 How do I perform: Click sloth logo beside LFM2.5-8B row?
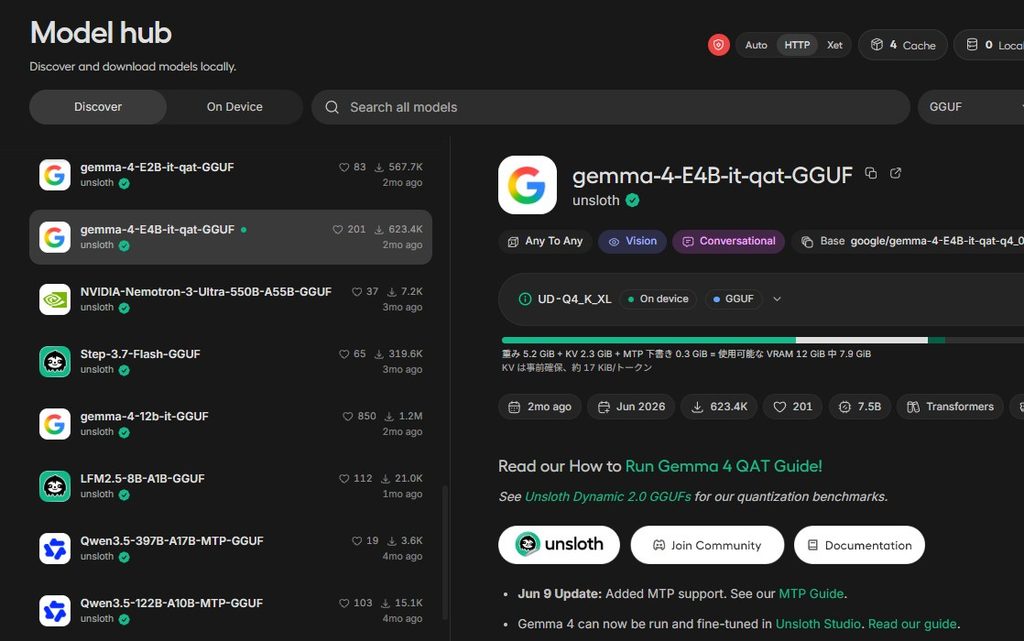point(55,486)
